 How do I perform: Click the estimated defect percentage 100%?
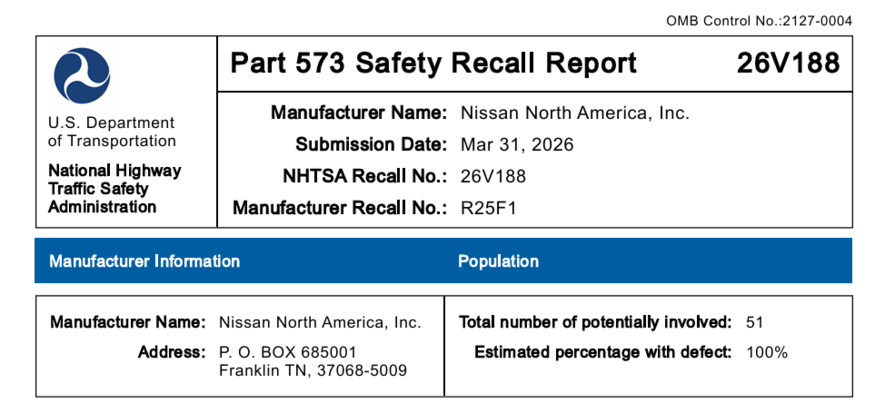(767, 352)
